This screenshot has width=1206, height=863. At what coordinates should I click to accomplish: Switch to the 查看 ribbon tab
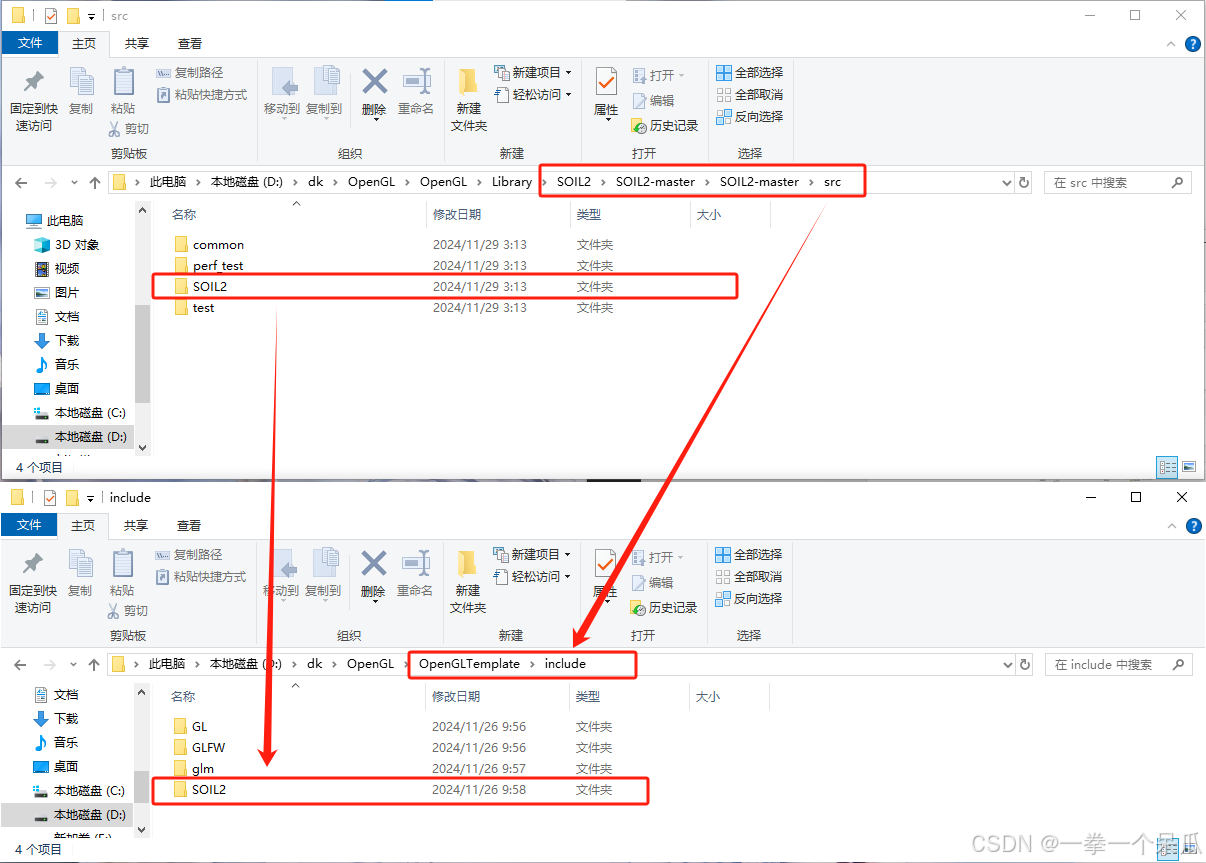[x=189, y=44]
